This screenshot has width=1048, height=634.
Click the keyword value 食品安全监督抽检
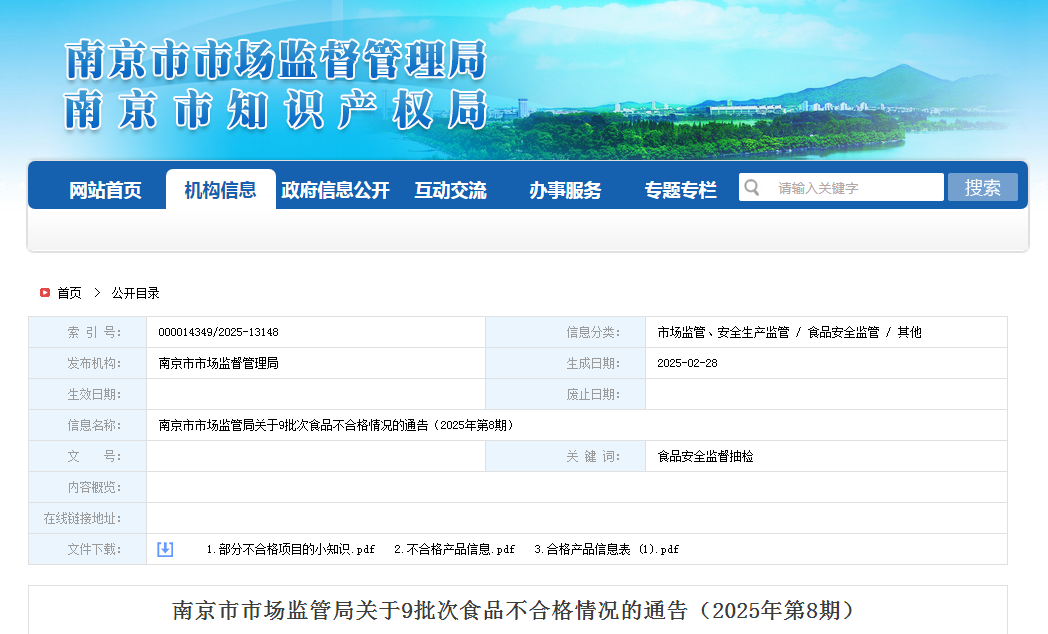pos(705,456)
